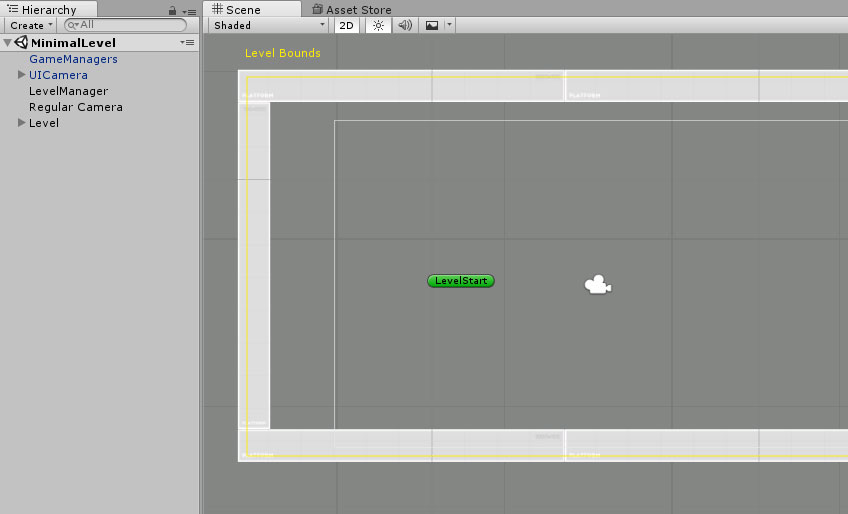Click the green LevelStart label

click(x=461, y=281)
